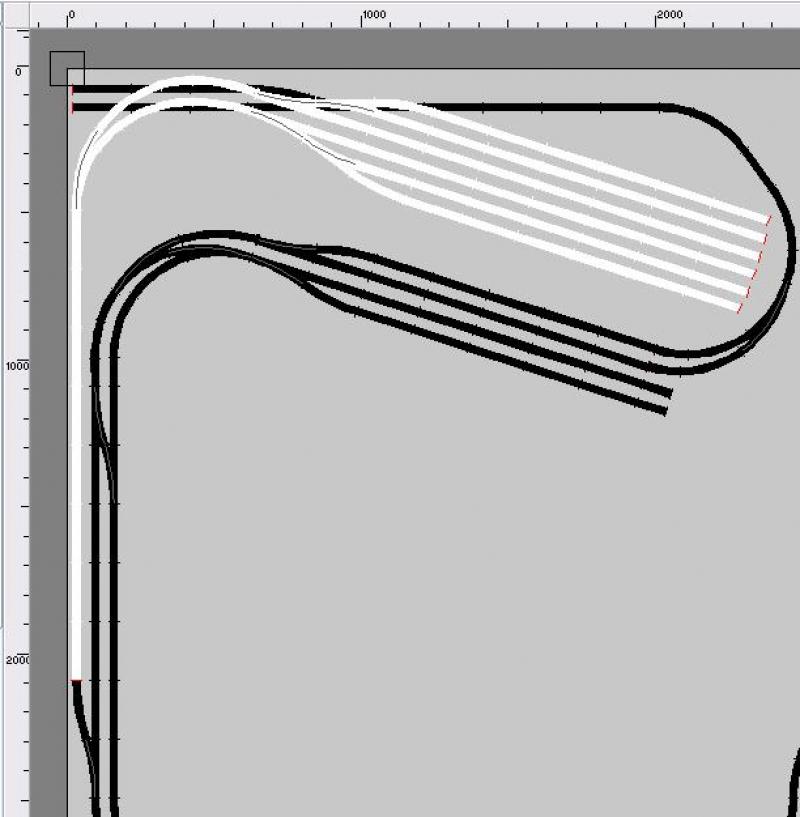Click the 2000 label on the horizontal ruler
The image size is (800, 817).
670,15
